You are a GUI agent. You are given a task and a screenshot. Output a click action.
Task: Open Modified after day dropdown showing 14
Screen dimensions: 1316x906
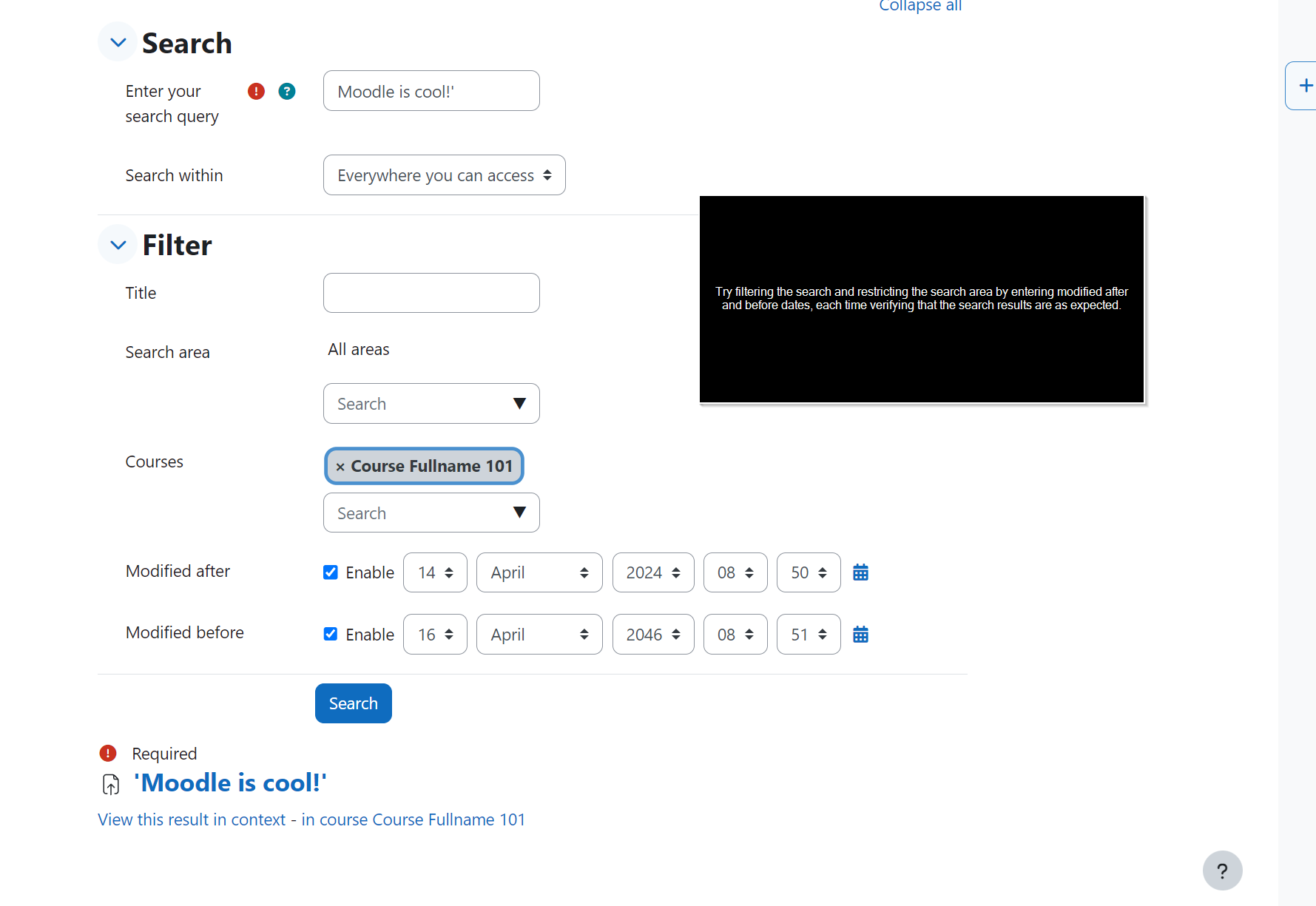435,572
